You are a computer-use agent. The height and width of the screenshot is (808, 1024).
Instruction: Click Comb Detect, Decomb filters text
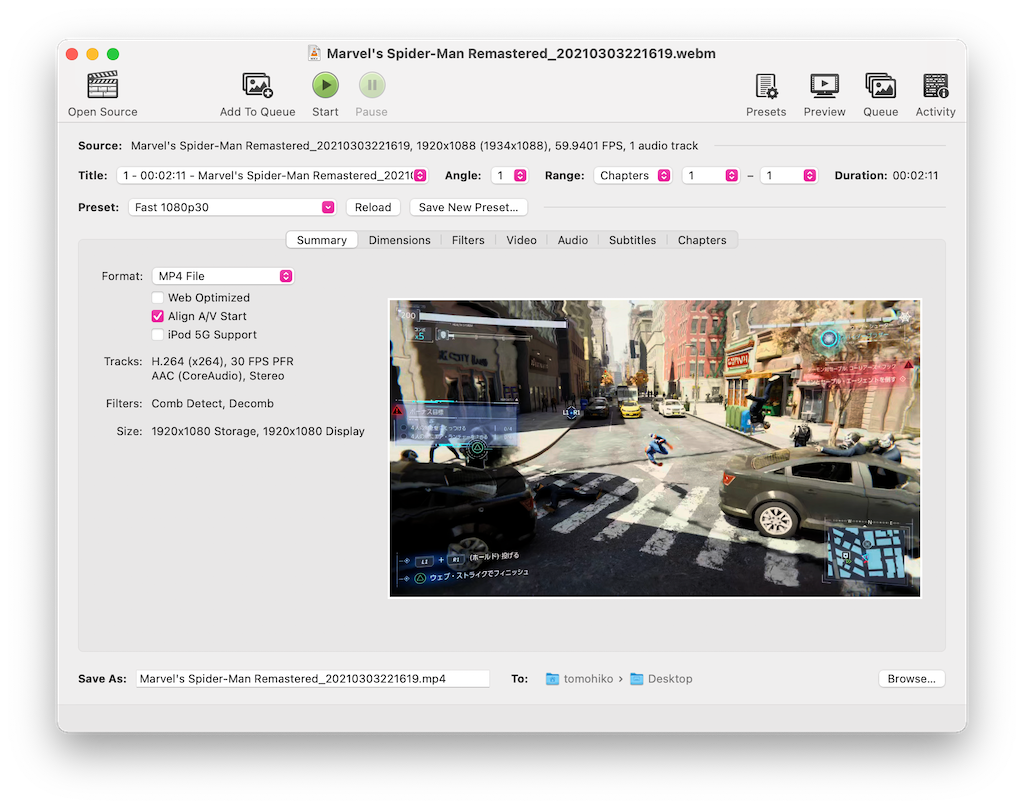212,404
